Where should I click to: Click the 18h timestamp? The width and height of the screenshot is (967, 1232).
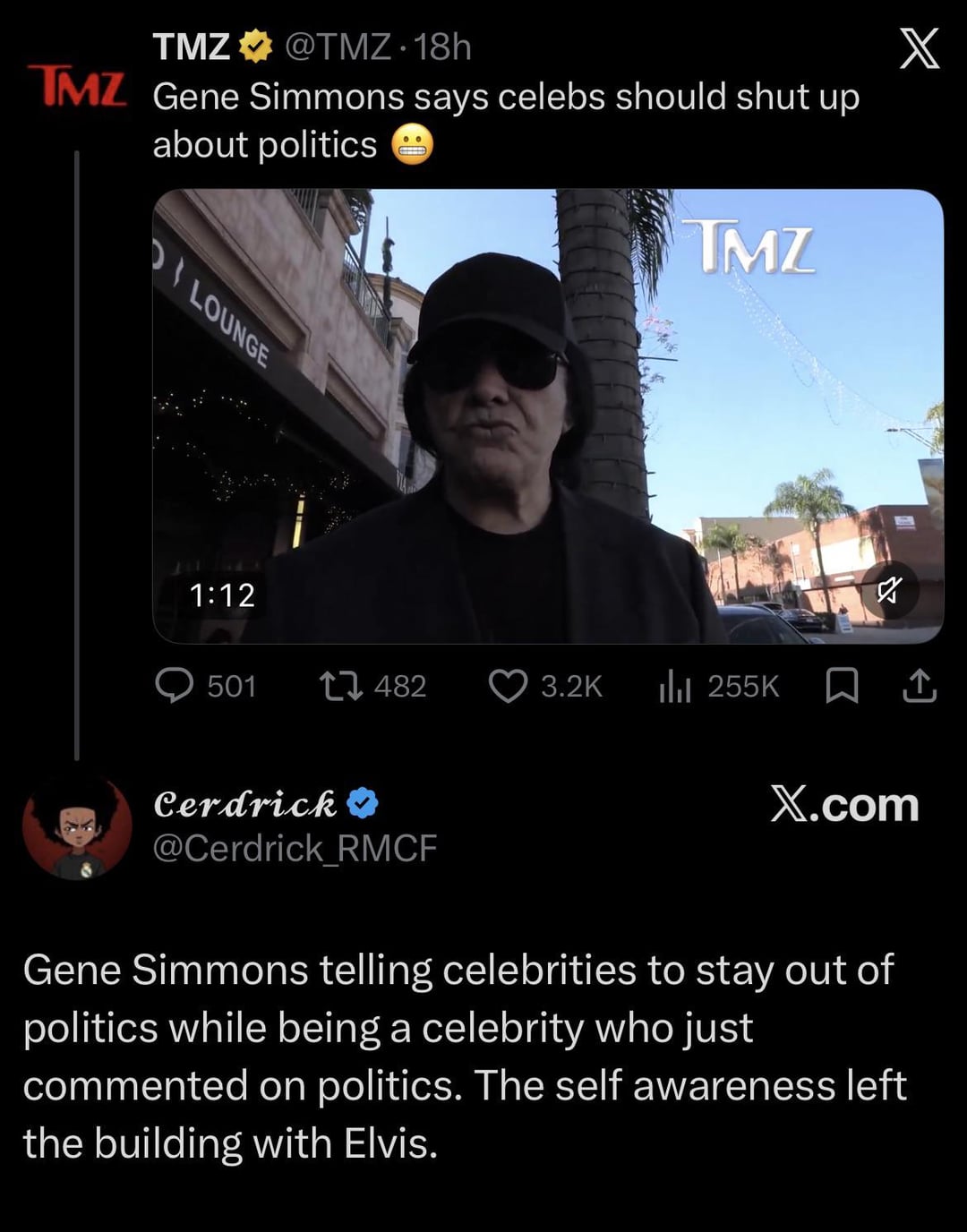(442, 47)
